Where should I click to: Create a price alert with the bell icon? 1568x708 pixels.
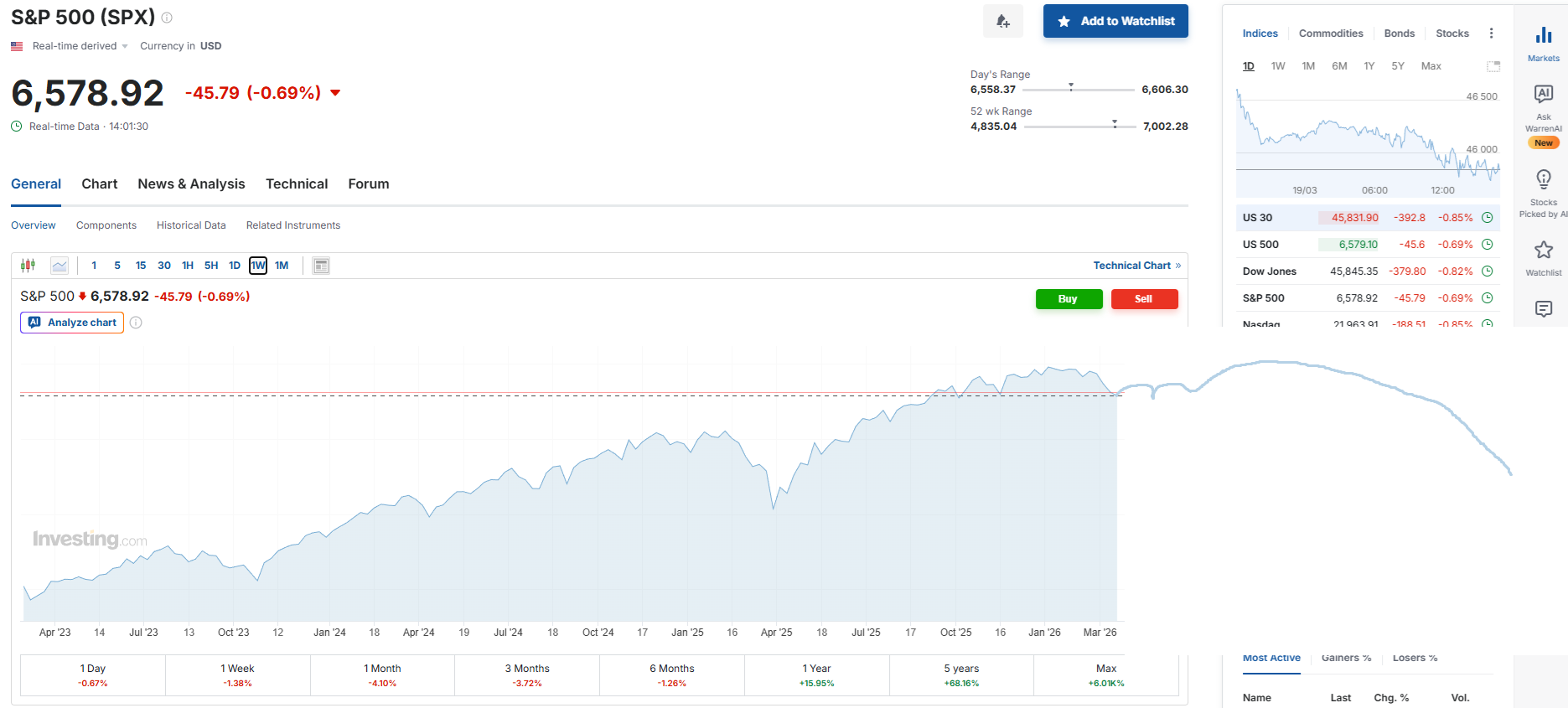pyautogui.click(x=1003, y=21)
